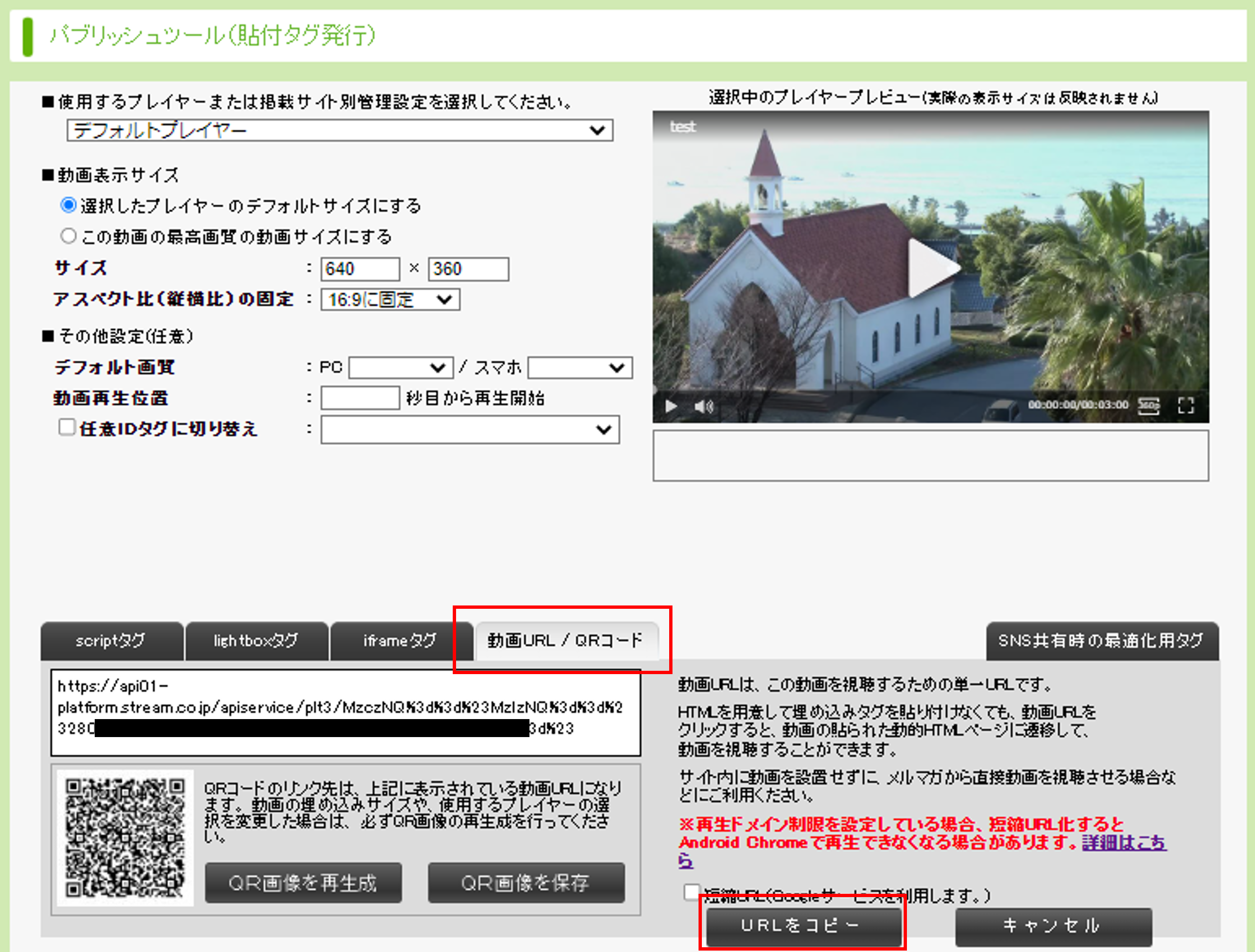Open the スマホ default quality dropdown
The width and height of the screenshot is (1255, 952).
pos(579,367)
